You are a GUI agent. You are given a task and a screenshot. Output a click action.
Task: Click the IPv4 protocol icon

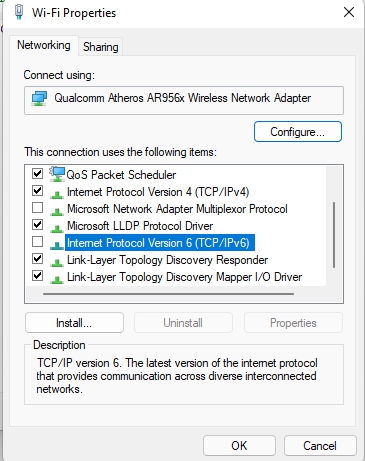coord(57,194)
